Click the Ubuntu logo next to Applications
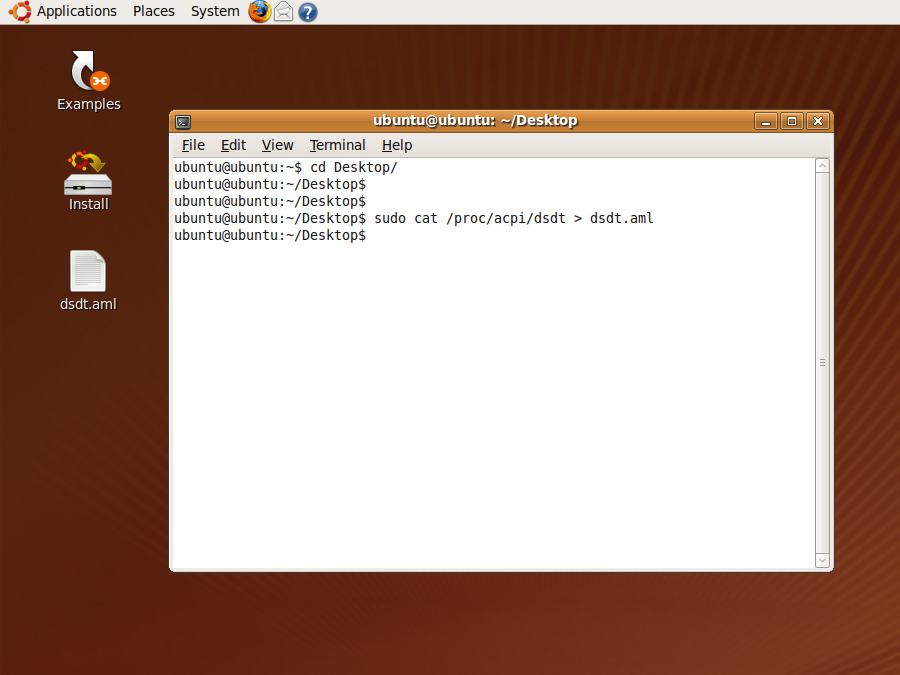This screenshot has height=675, width=900. [x=19, y=11]
